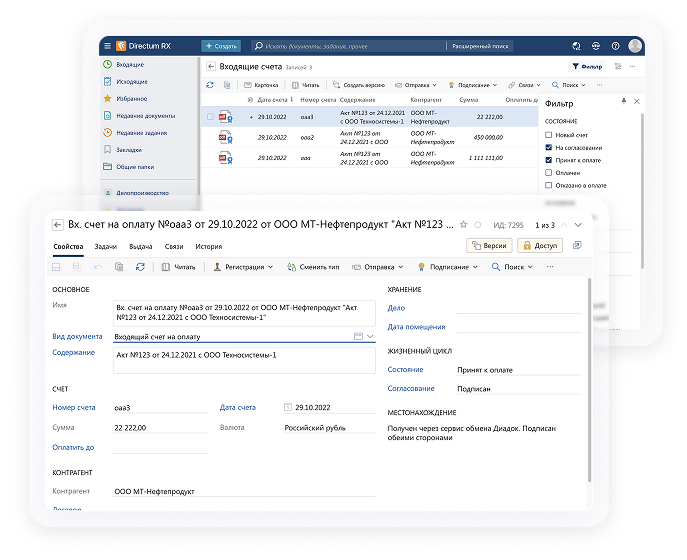687x560 pixels.
Task: Open the hamburger menu in Directum RX
Action: pyautogui.click(x=107, y=46)
